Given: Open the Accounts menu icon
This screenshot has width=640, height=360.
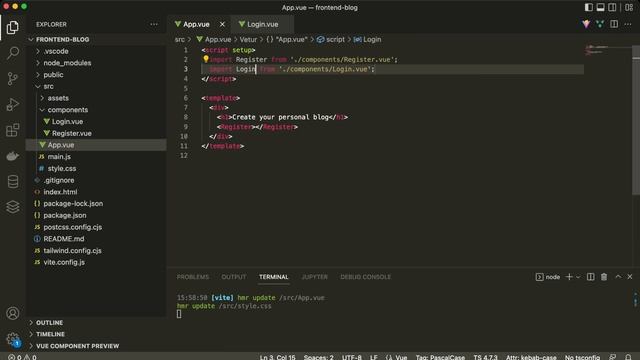Looking at the screenshot, I should click(x=13, y=313).
